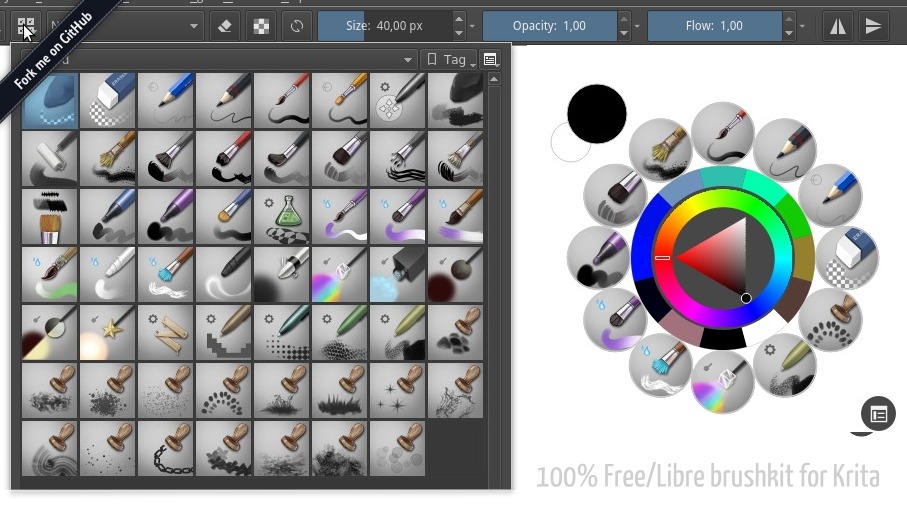Image resolution: width=907 pixels, height=513 pixels.
Task: Select the black foreground color swatch
Action: (596, 113)
